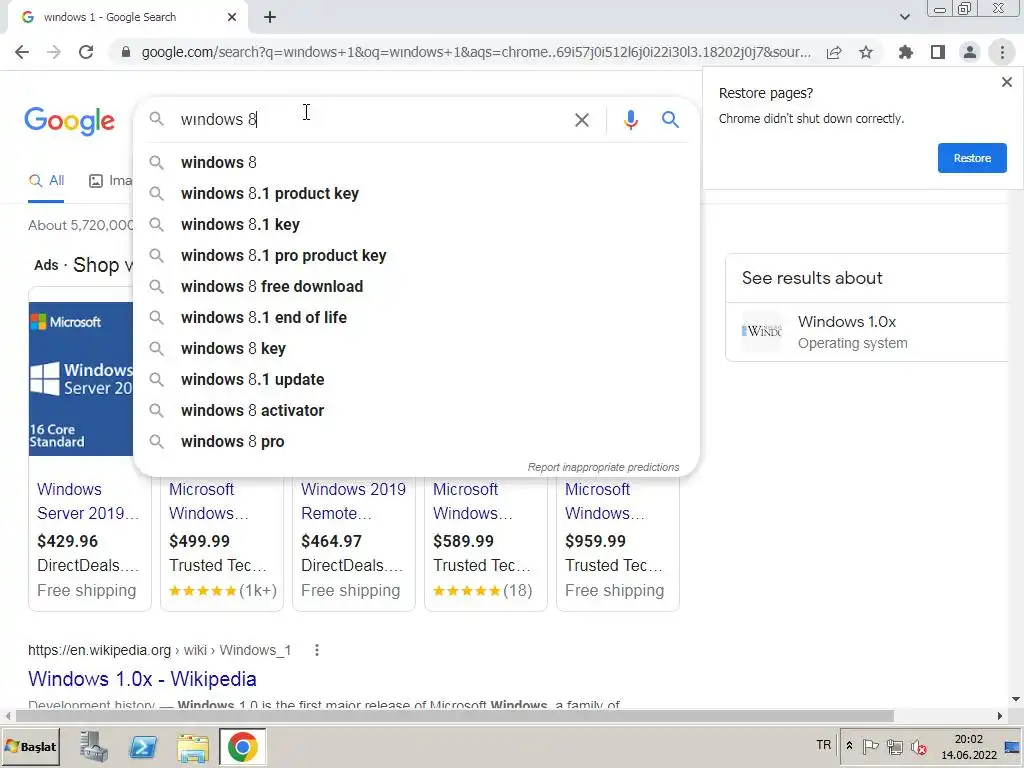This screenshot has height=768, width=1024.
Task: Click the Action Center flag icon
Action: (x=871, y=746)
